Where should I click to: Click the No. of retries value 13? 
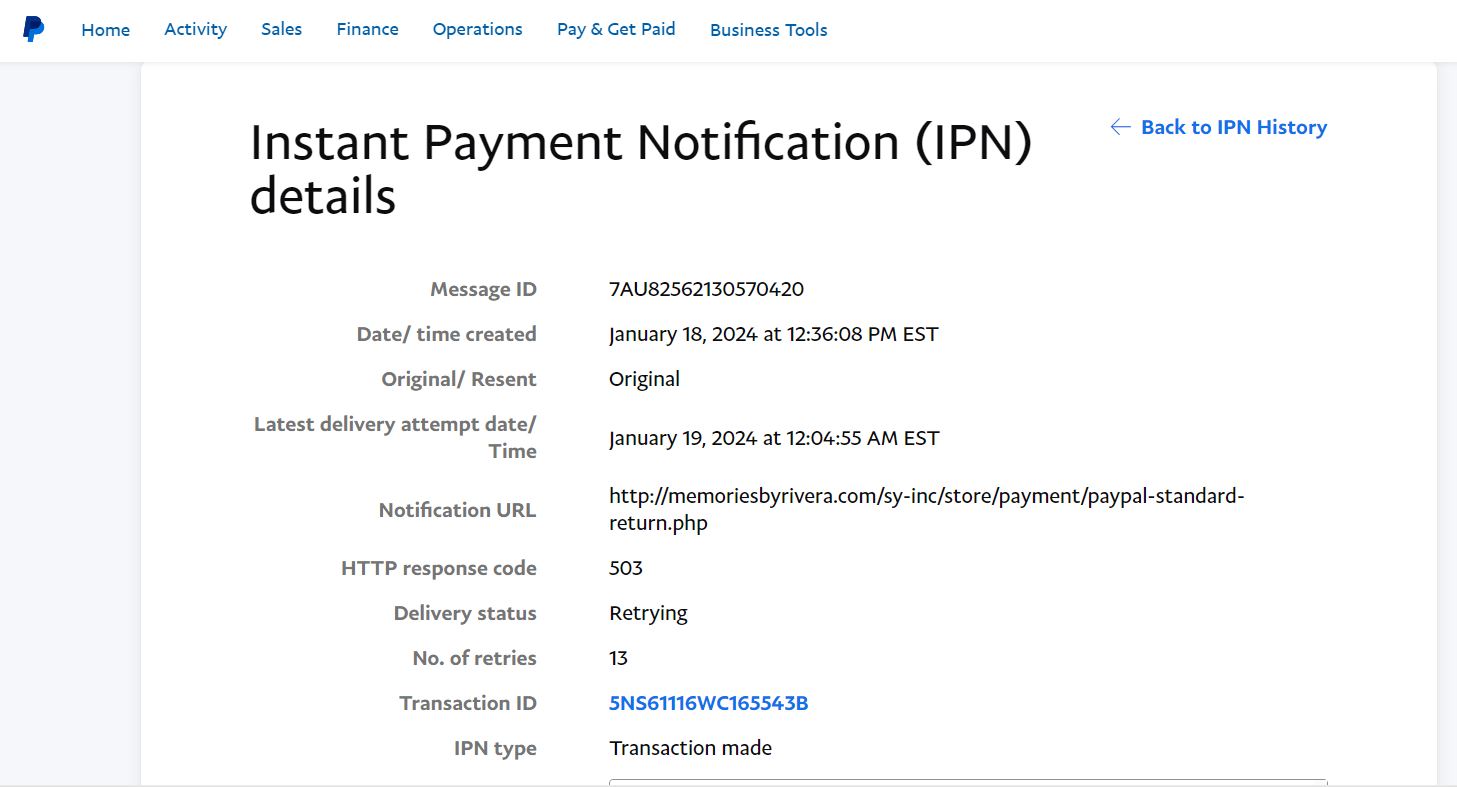[619, 658]
